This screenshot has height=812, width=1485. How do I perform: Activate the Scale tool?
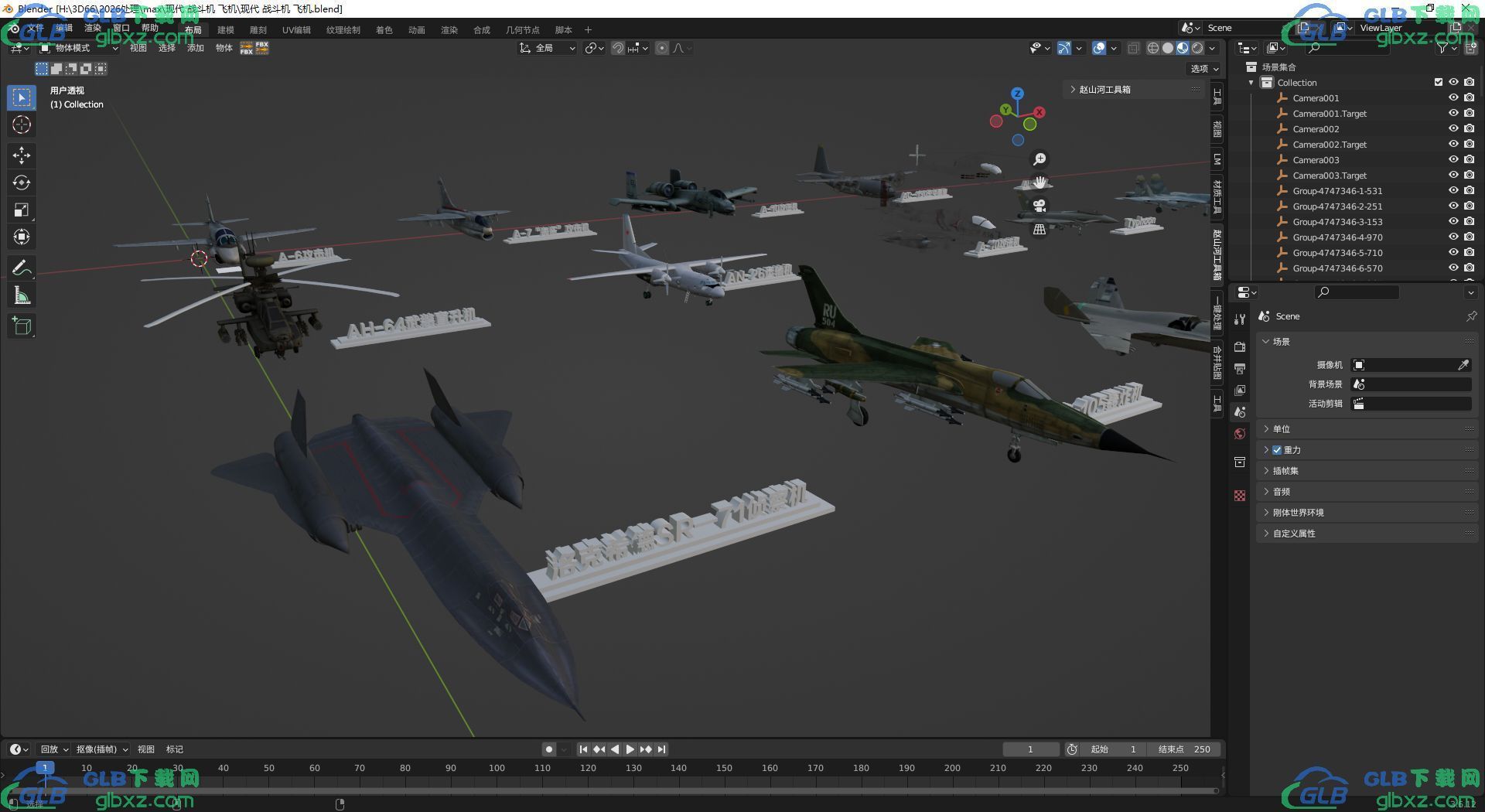tap(22, 210)
